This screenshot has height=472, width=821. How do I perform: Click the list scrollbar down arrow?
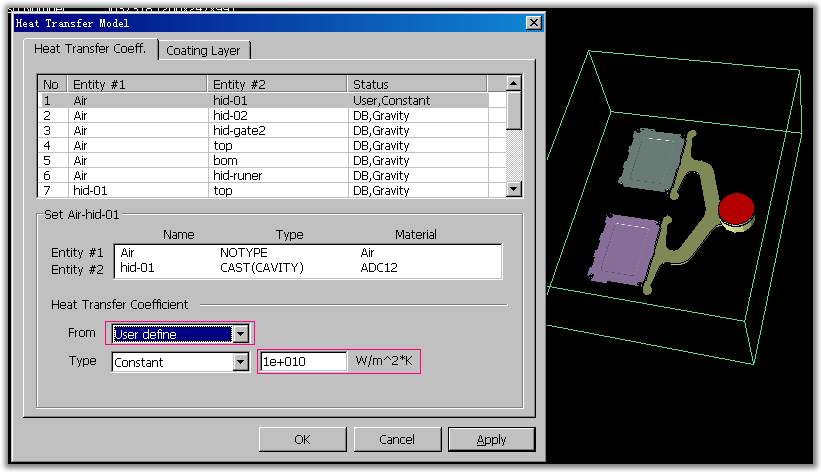tap(514, 189)
